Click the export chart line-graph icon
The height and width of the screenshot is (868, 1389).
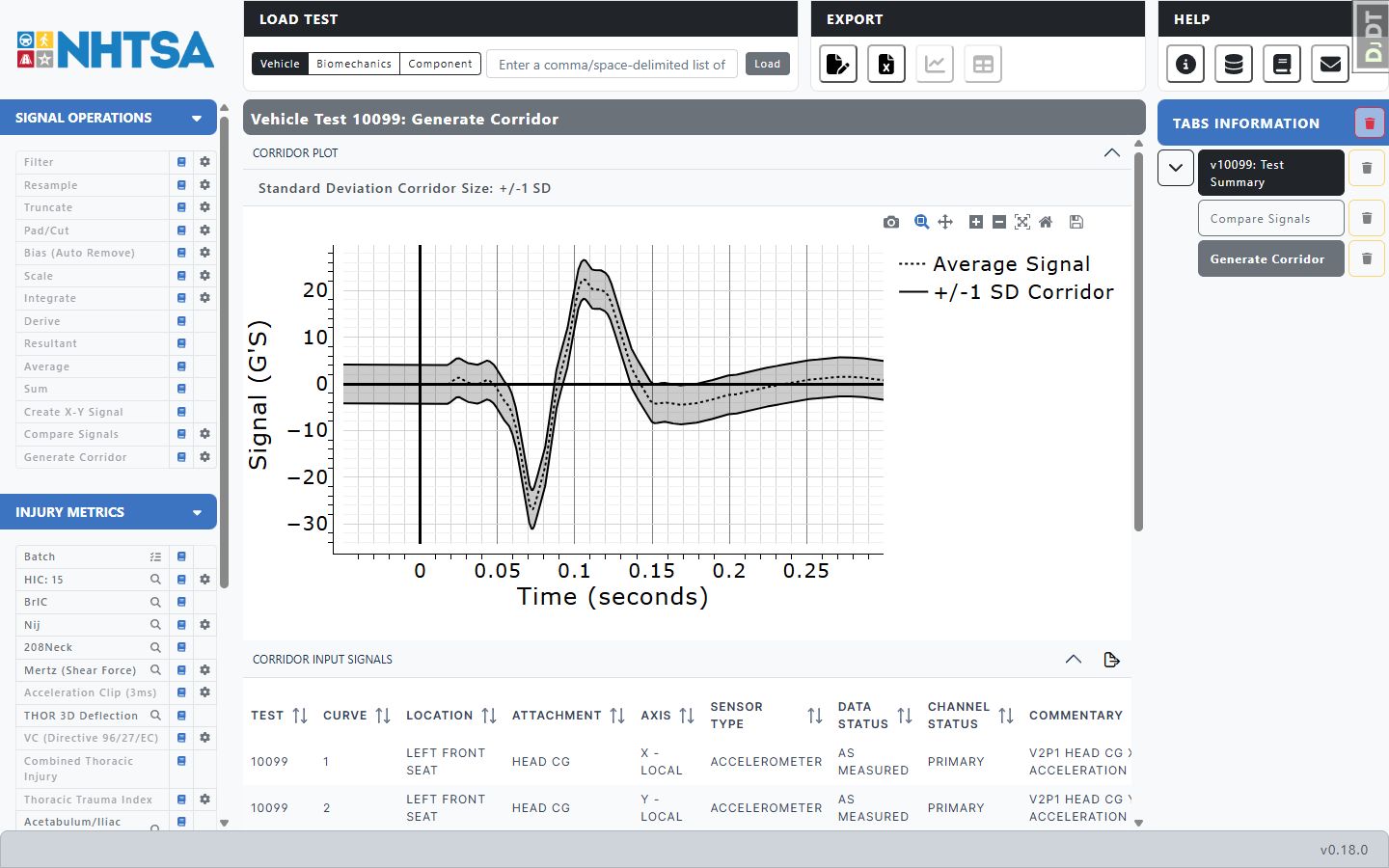click(x=935, y=65)
